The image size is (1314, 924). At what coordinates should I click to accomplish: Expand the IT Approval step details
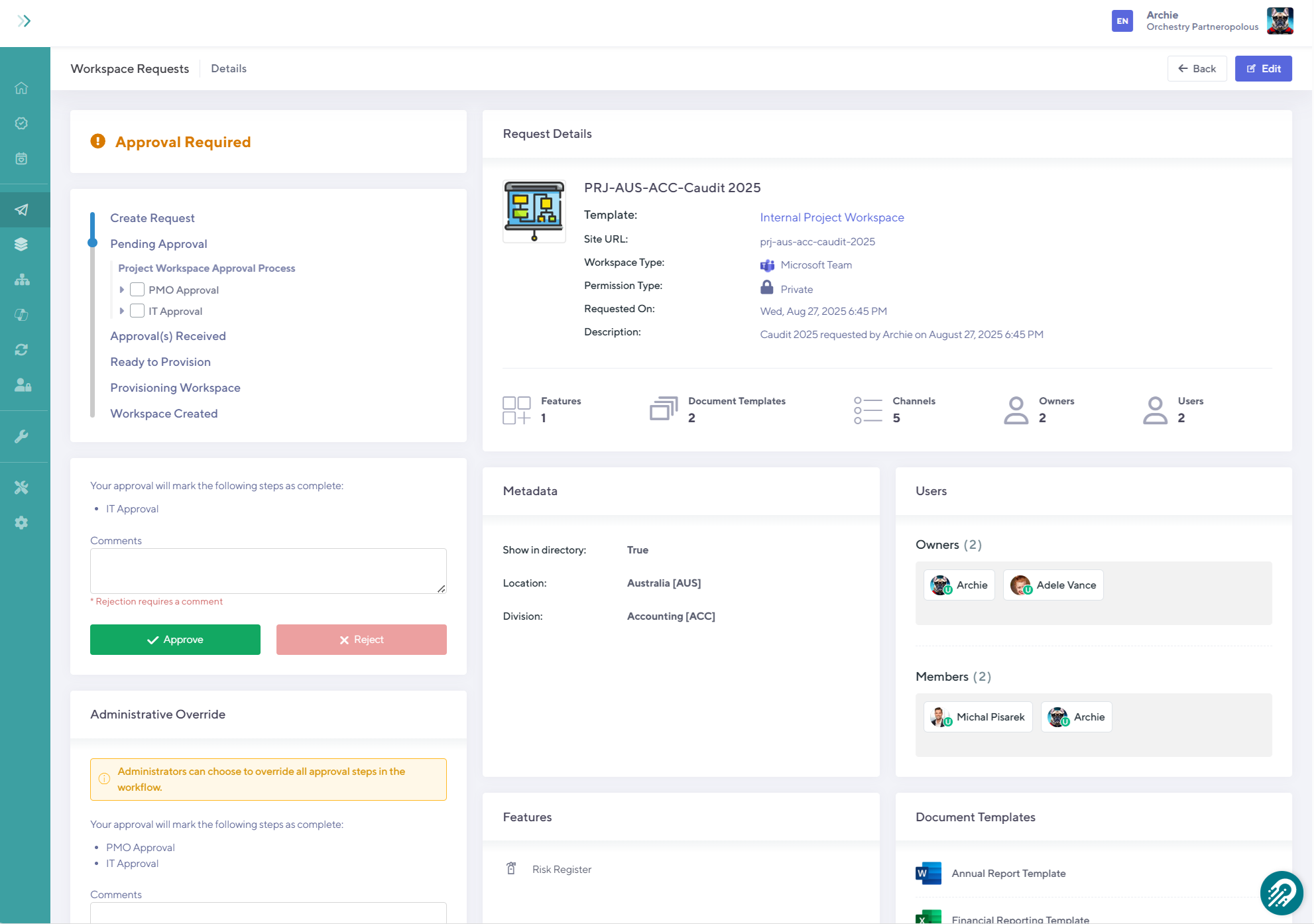[x=122, y=311]
